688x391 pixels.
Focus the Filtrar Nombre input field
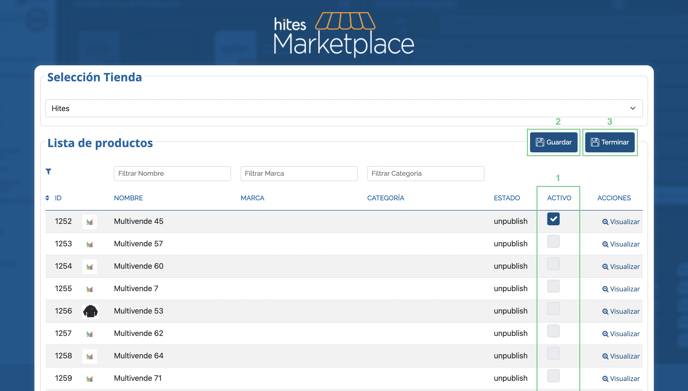coord(172,173)
